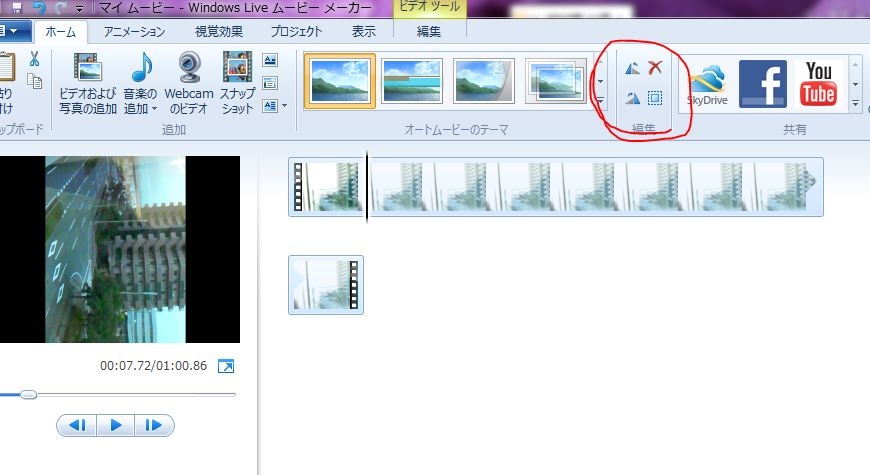
Task: Copy with the two-pages icon
Action: [34, 82]
